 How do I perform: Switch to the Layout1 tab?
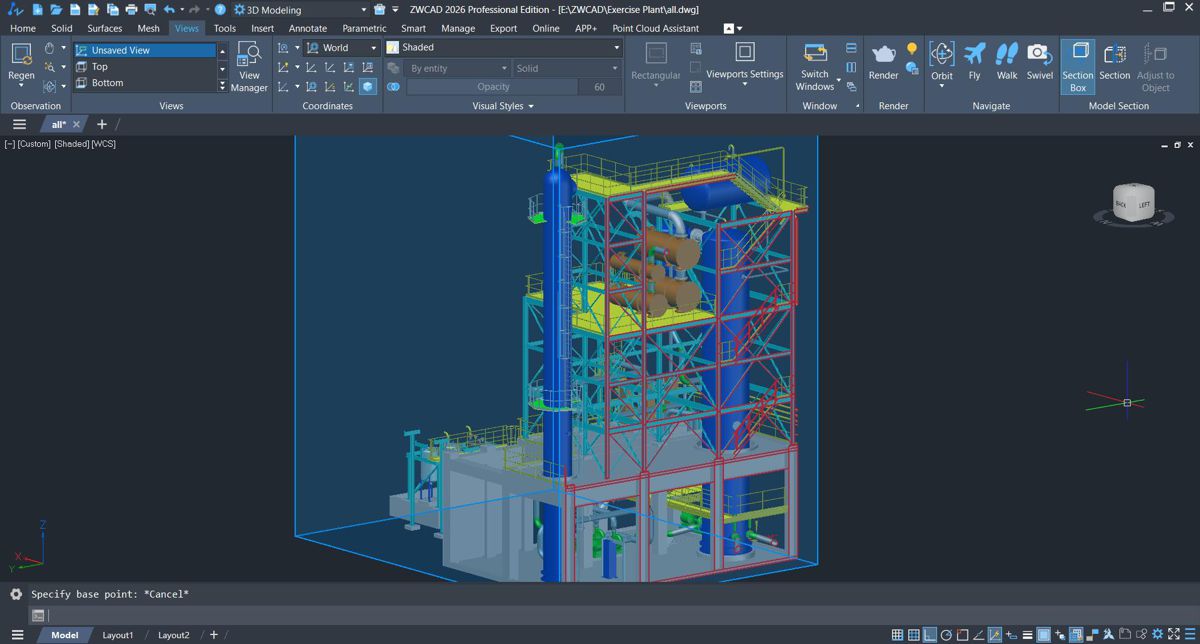tap(117, 635)
